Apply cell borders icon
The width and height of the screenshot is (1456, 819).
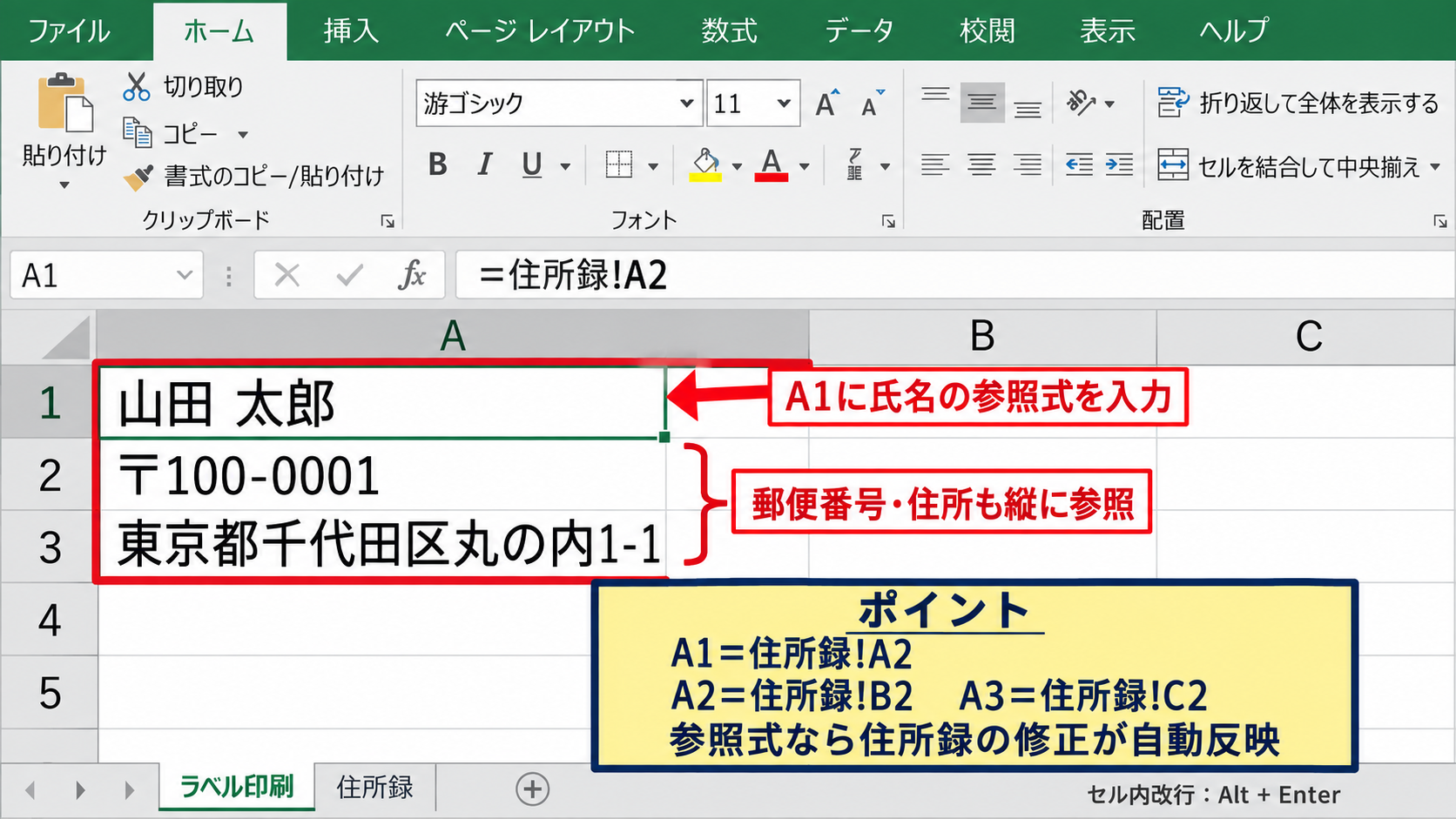tap(619, 164)
